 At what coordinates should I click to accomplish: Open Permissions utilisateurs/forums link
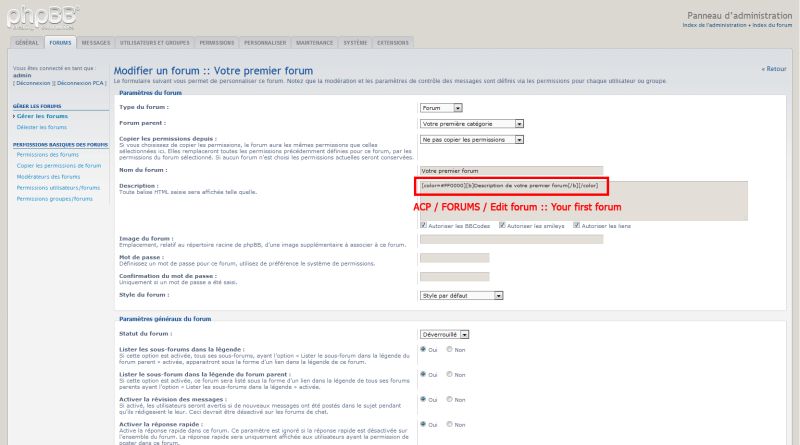pos(58,188)
